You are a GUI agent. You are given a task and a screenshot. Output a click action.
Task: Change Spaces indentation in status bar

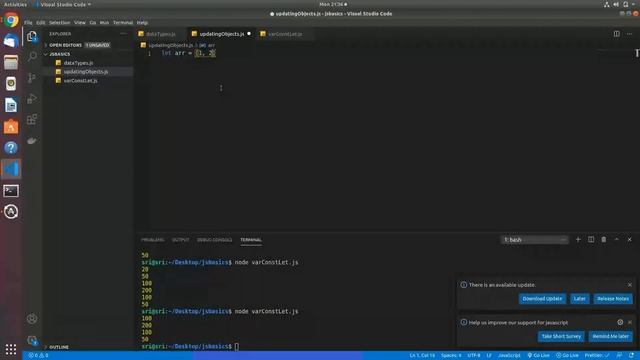[451, 356]
